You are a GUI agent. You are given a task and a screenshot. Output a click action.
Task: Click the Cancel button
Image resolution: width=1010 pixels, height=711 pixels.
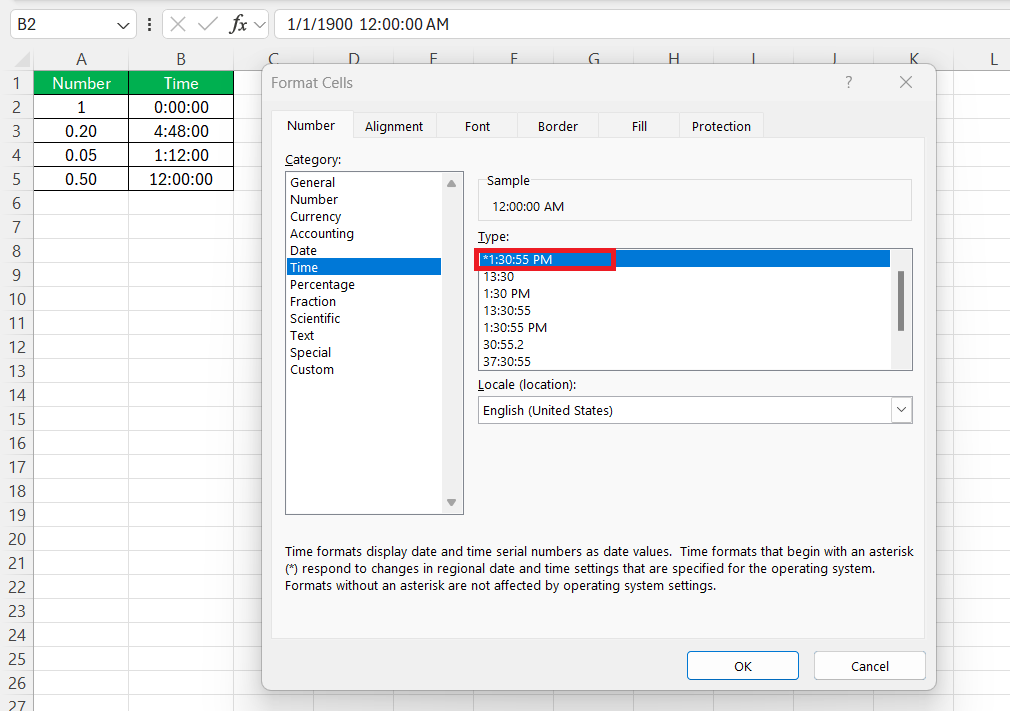click(870, 666)
